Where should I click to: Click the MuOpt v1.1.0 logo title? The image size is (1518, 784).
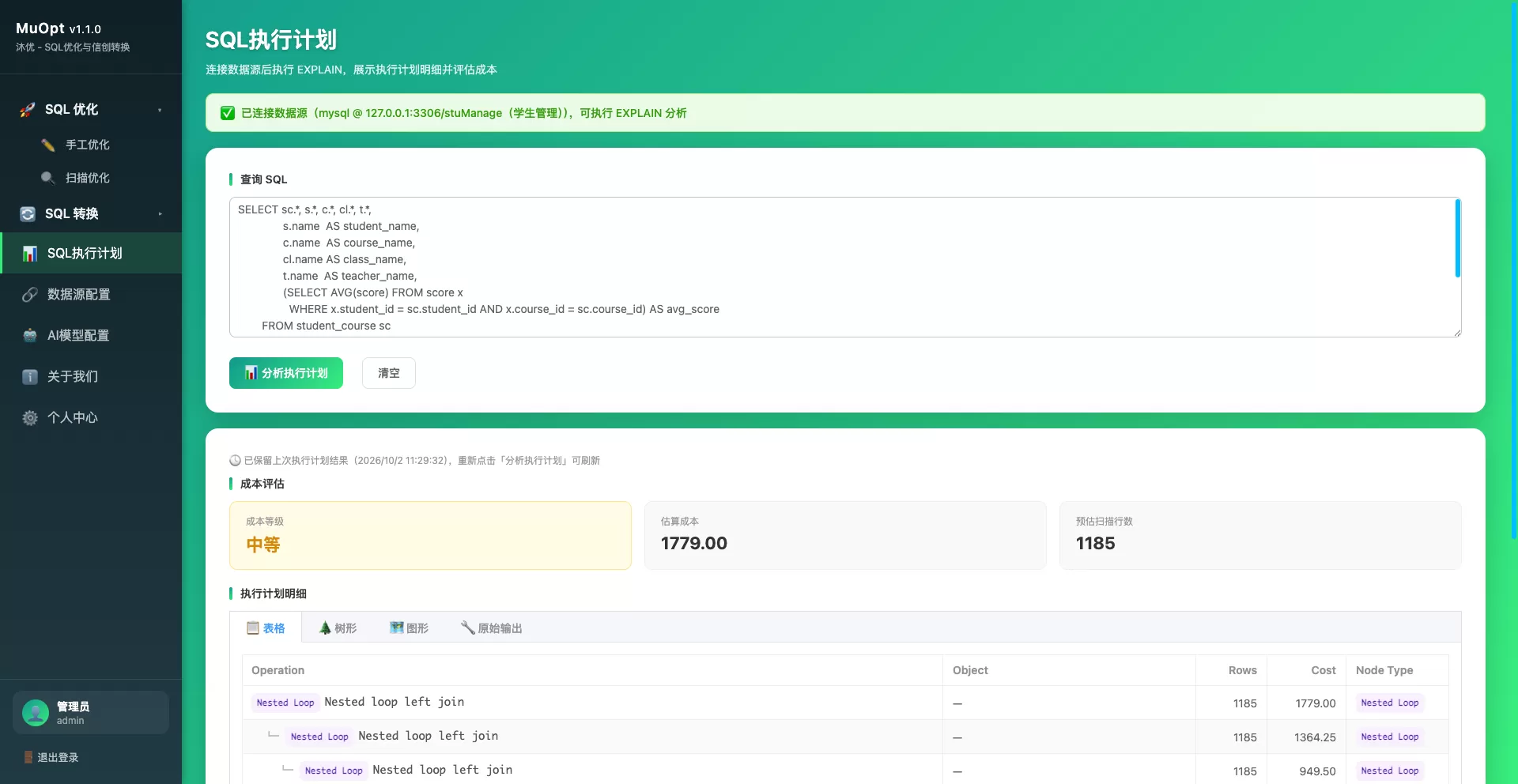pos(59,28)
